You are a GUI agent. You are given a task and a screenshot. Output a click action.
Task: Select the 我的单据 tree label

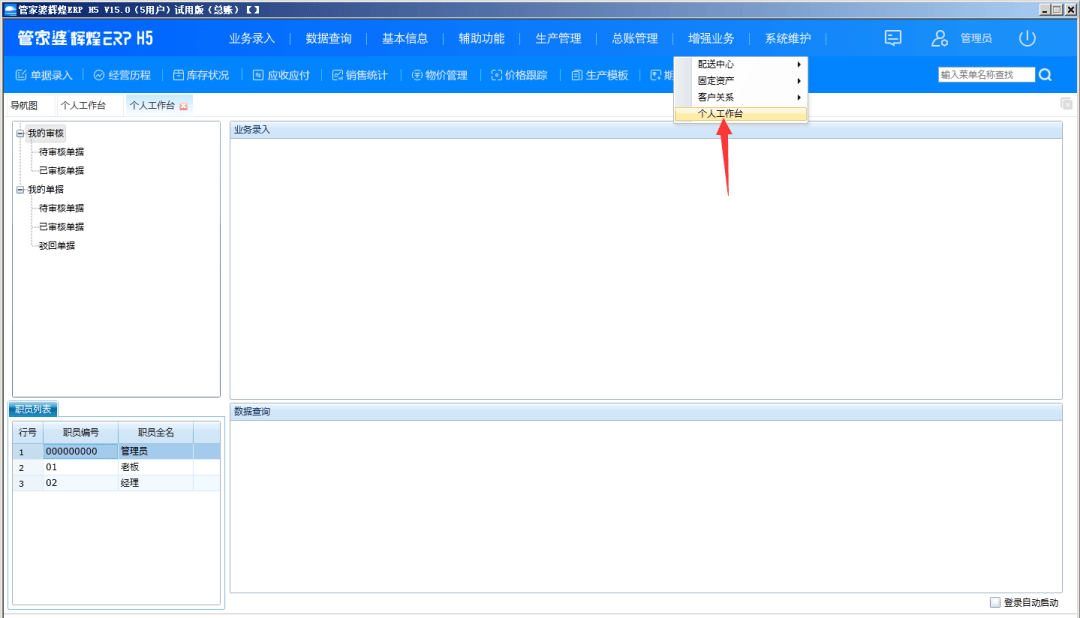[x=45, y=189]
